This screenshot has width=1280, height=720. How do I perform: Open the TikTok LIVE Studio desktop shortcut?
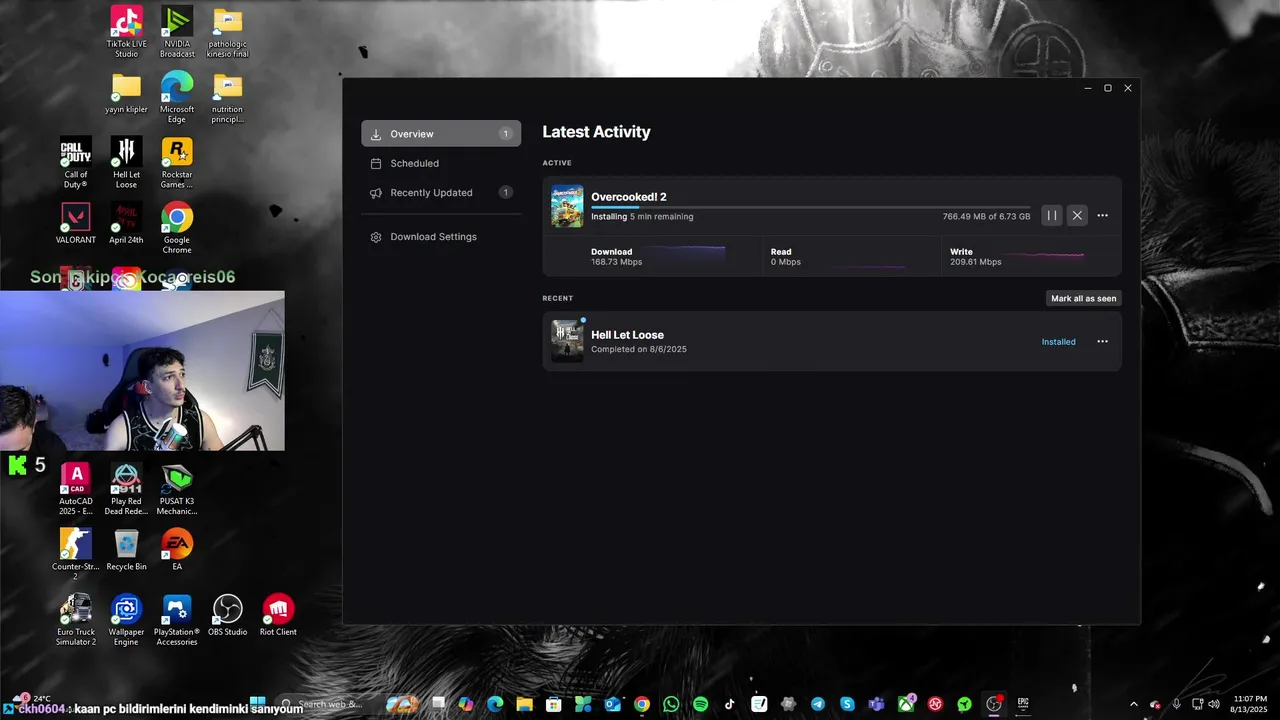(x=126, y=32)
